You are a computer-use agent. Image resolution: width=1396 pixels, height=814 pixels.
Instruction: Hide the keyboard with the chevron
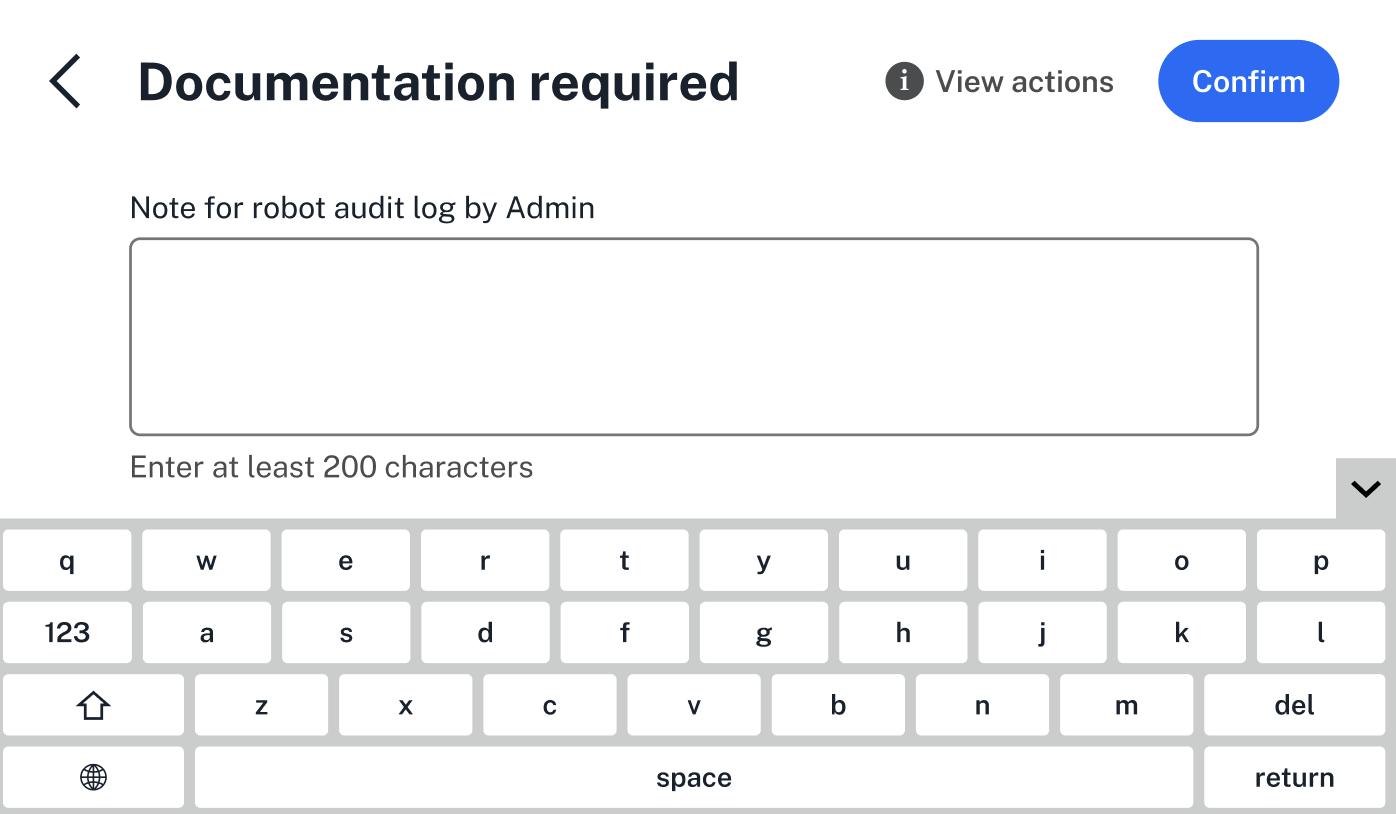[1365, 489]
